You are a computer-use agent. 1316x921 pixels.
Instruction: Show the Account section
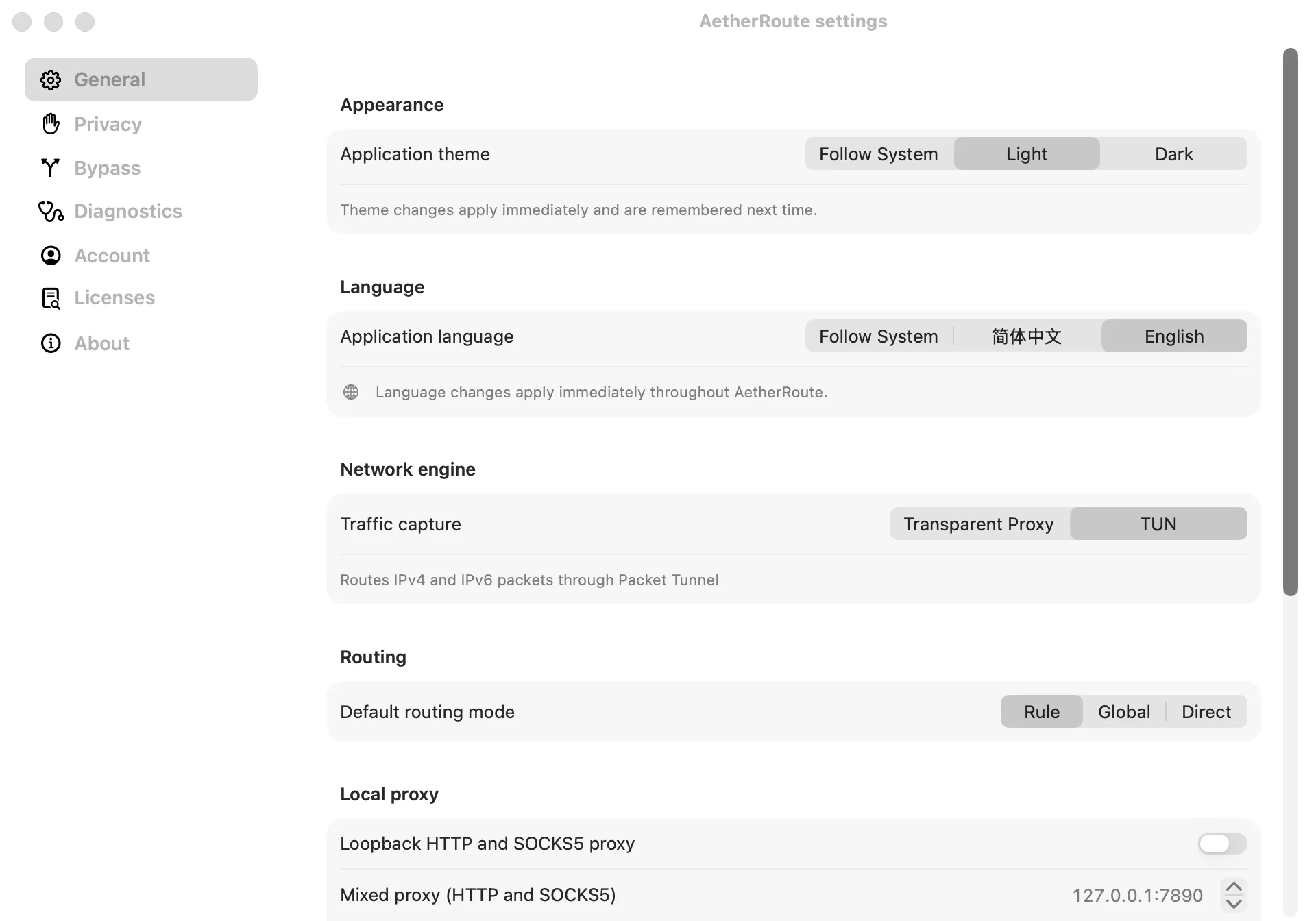[141, 256]
